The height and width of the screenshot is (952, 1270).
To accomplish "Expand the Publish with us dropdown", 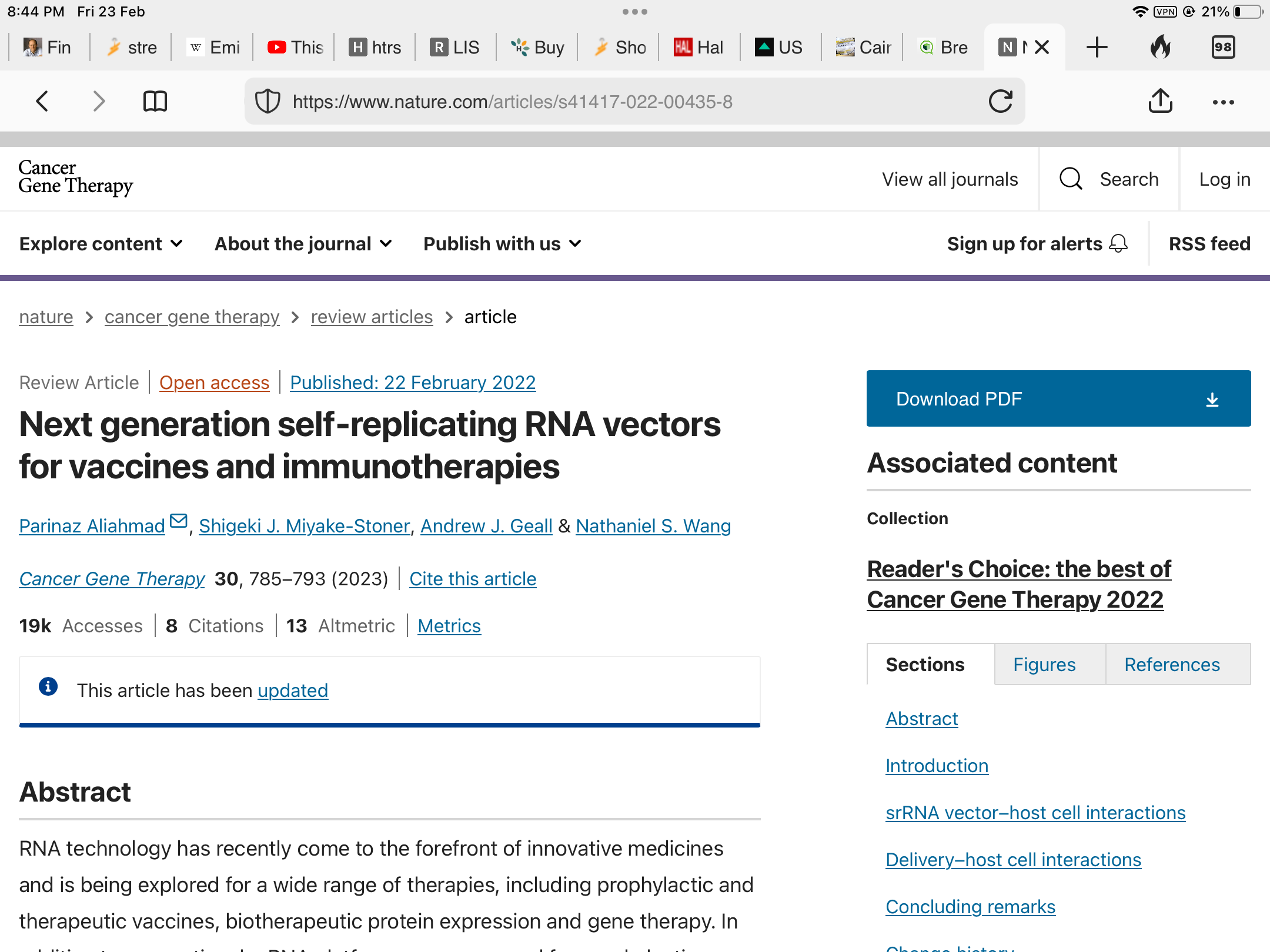I will pyautogui.click(x=503, y=243).
